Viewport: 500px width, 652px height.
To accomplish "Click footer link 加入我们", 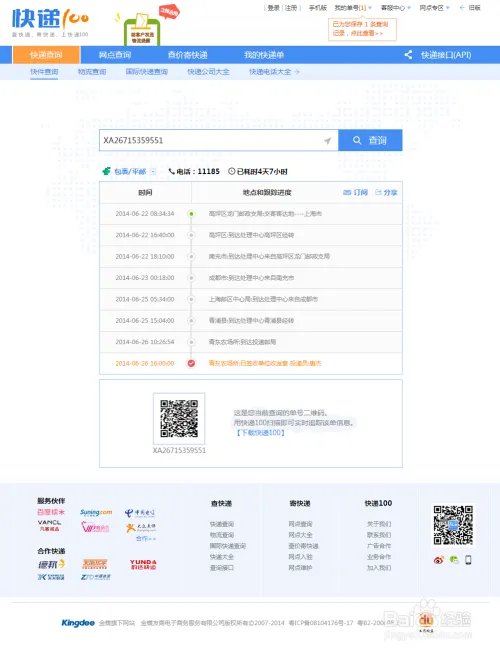I will pyautogui.click(x=379, y=568).
